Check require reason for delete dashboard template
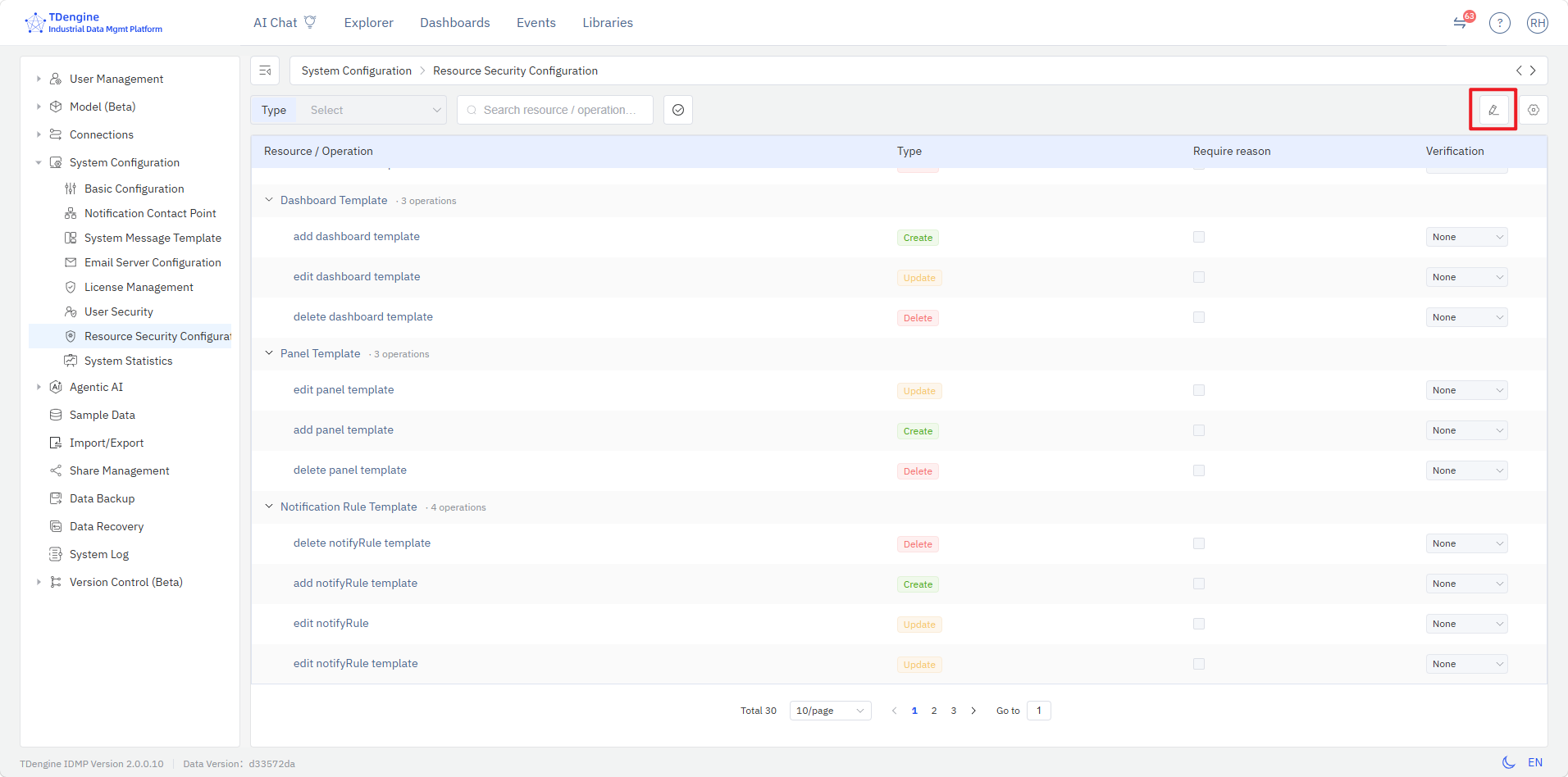 pyautogui.click(x=1199, y=317)
